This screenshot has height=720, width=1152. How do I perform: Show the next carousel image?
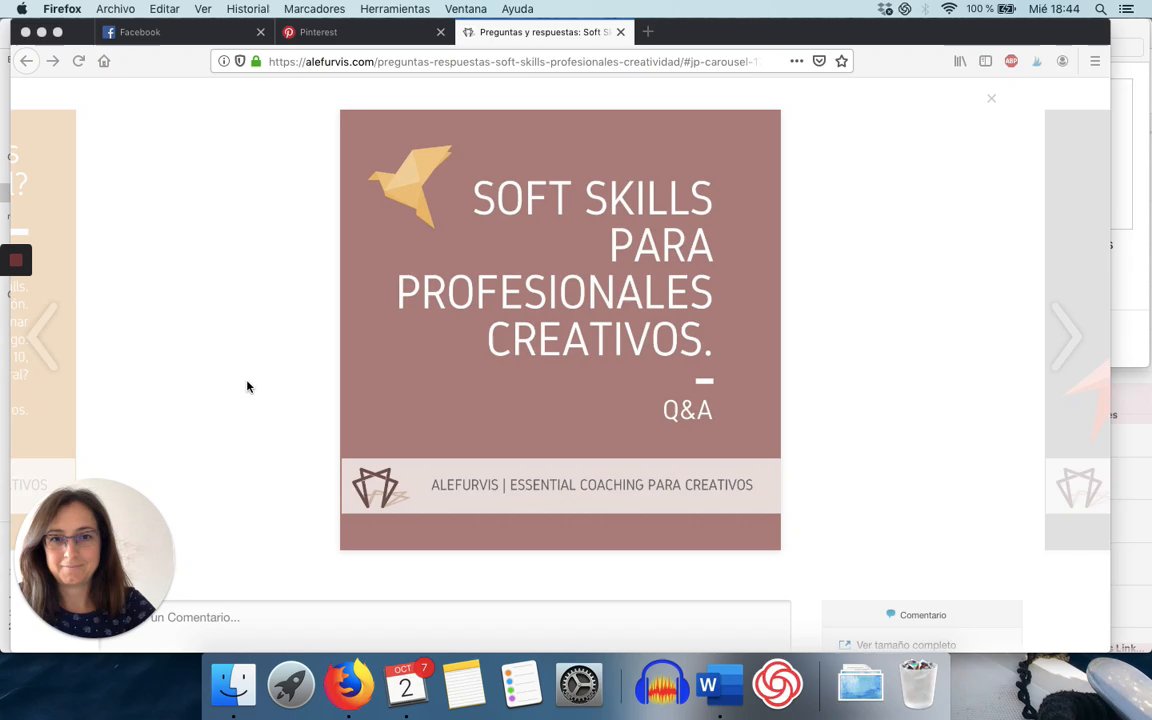[x=1067, y=336]
